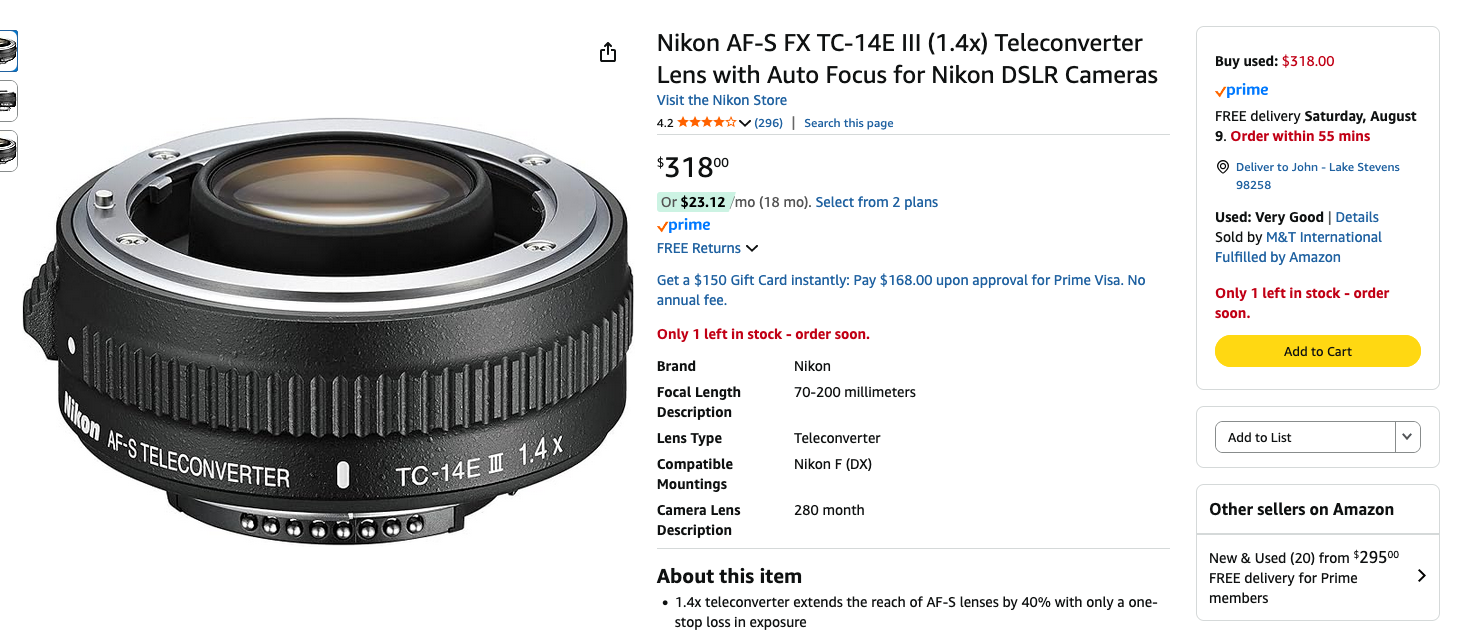Viewport: 1470px width, 636px height.
Task: Click the share icon above product image
Action: pyautogui.click(x=608, y=53)
